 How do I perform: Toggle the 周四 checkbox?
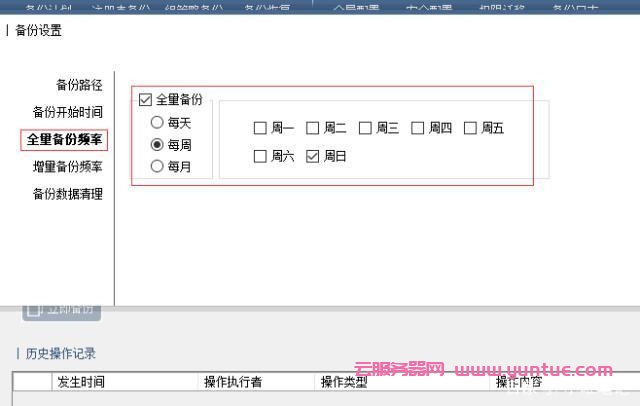[x=418, y=128]
